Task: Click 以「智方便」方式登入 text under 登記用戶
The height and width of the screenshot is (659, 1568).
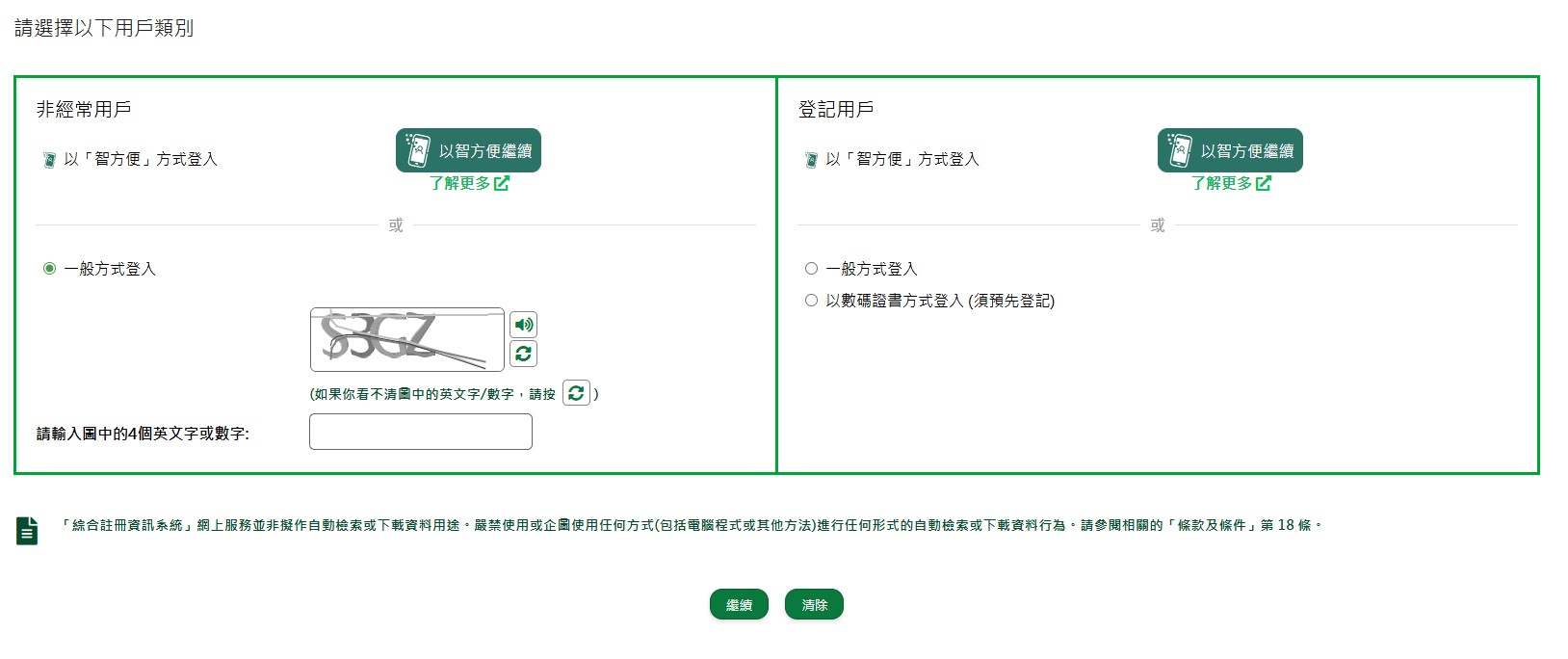Action: [902, 159]
